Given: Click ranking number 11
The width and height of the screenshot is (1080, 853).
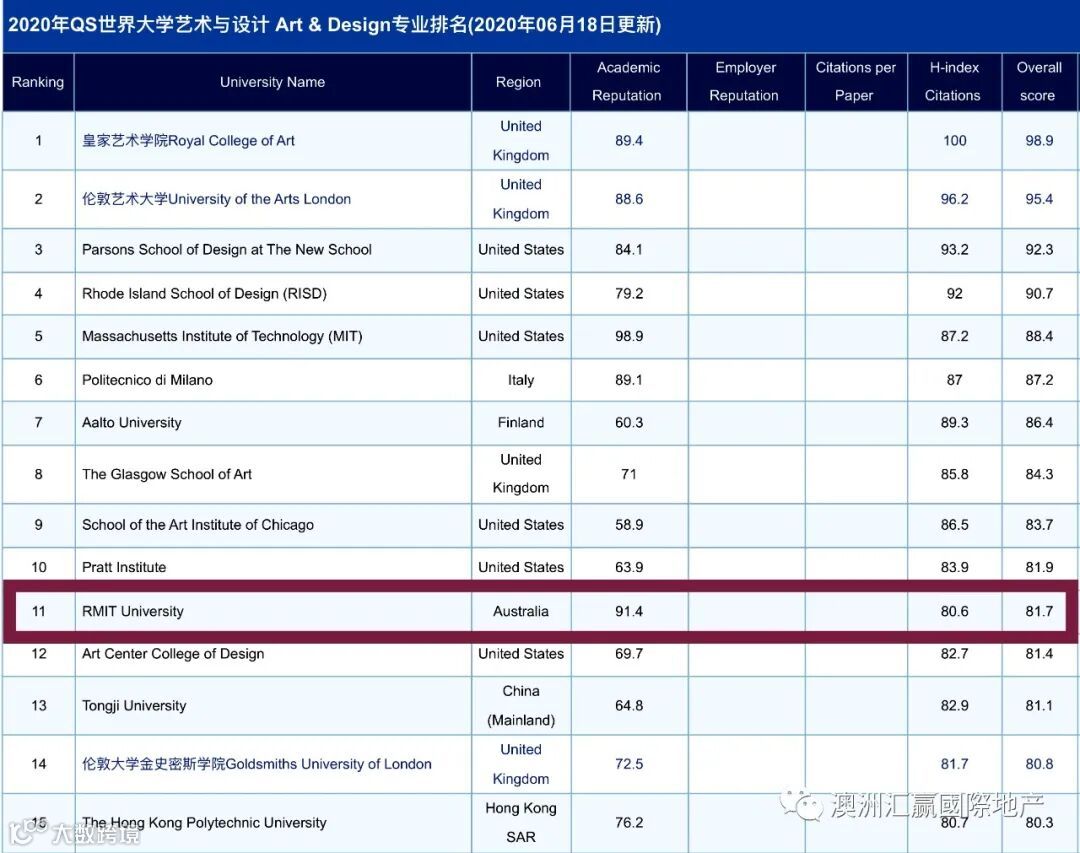Looking at the screenshot, I should pos(39,611).
